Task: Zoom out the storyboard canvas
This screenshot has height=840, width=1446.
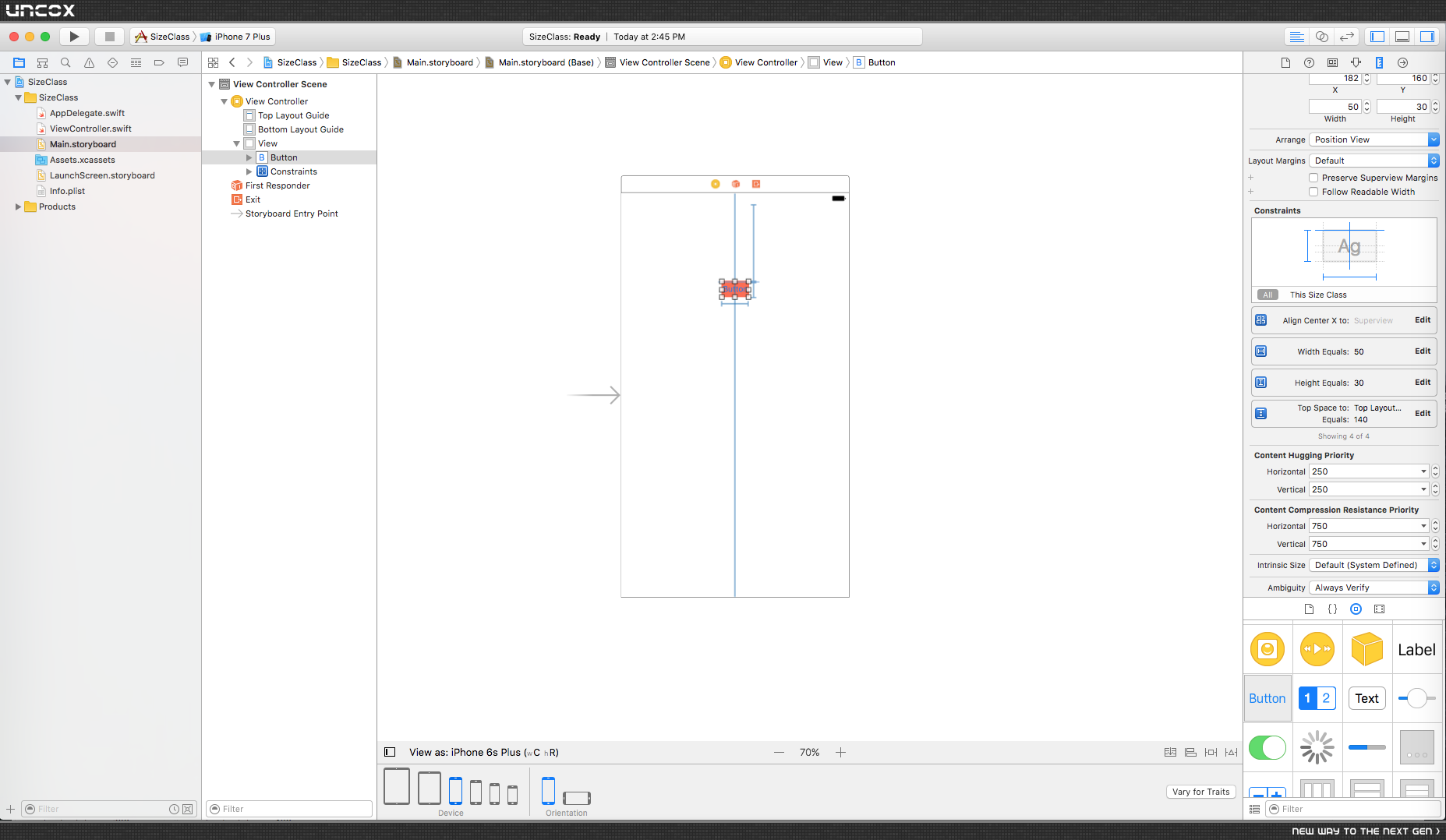Action: 779,752
